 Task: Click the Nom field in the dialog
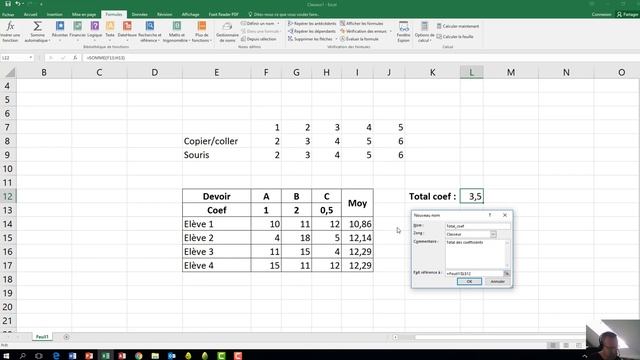pyautogui.click(x=478, y=226)
